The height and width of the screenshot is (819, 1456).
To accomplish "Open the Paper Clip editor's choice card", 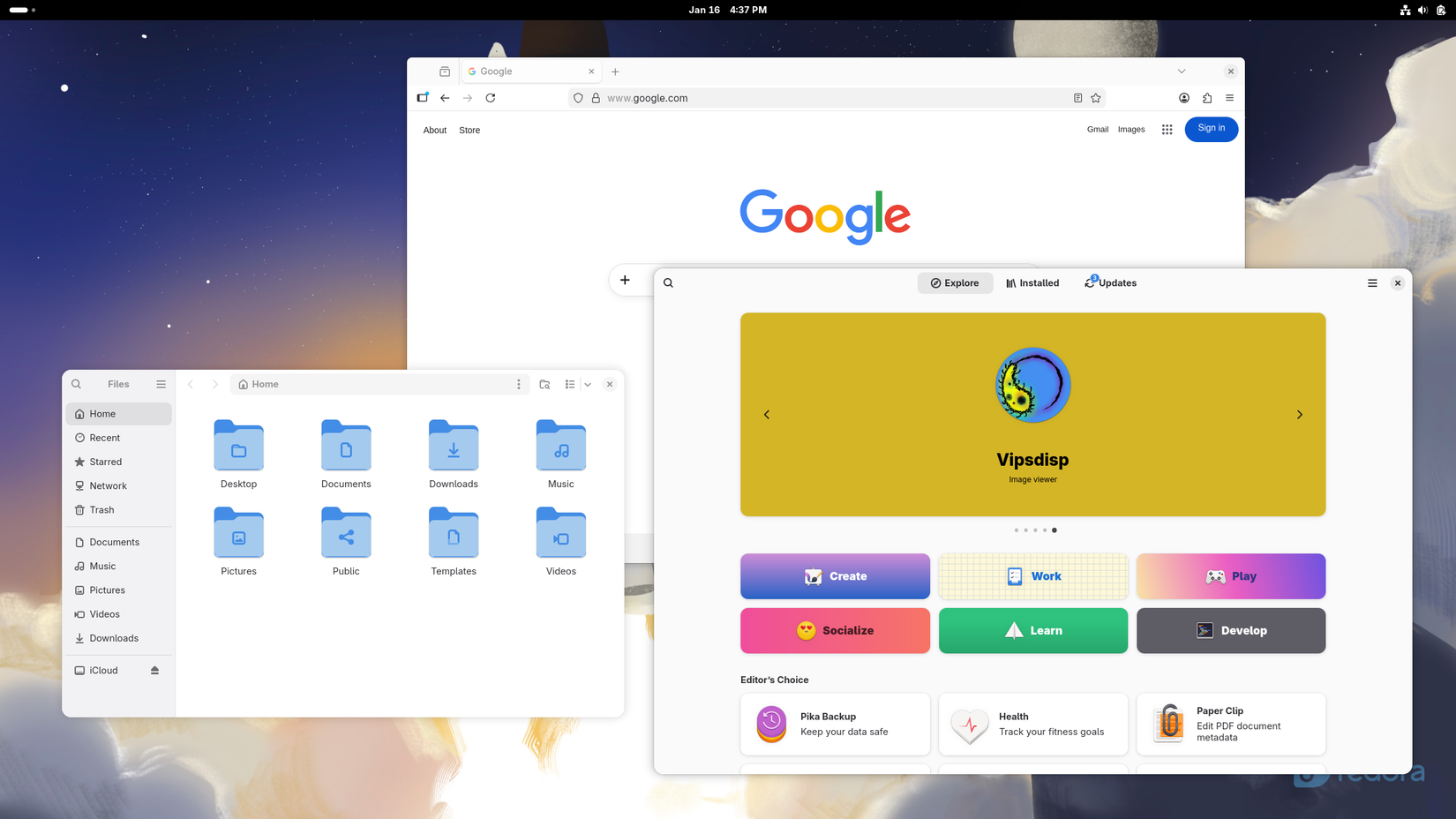I will [x=1231, y=725].
